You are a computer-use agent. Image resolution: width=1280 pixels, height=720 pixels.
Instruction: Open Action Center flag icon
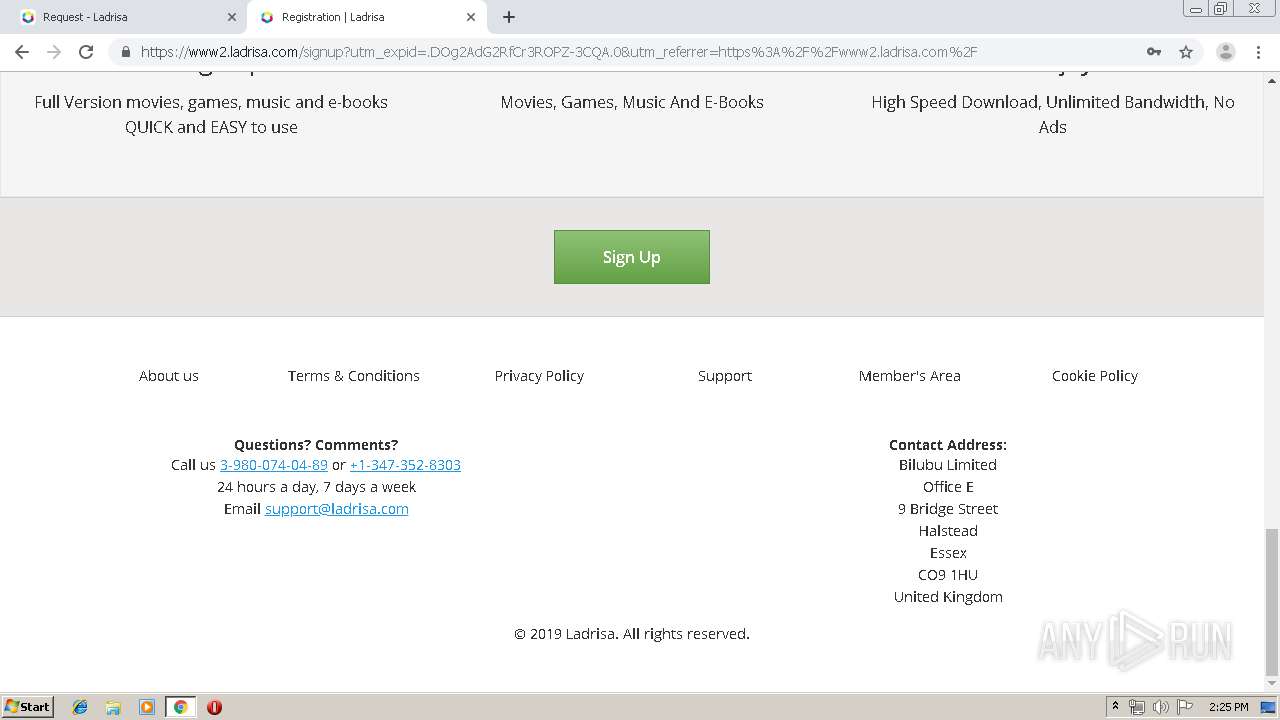click(x=1185, y=707)
